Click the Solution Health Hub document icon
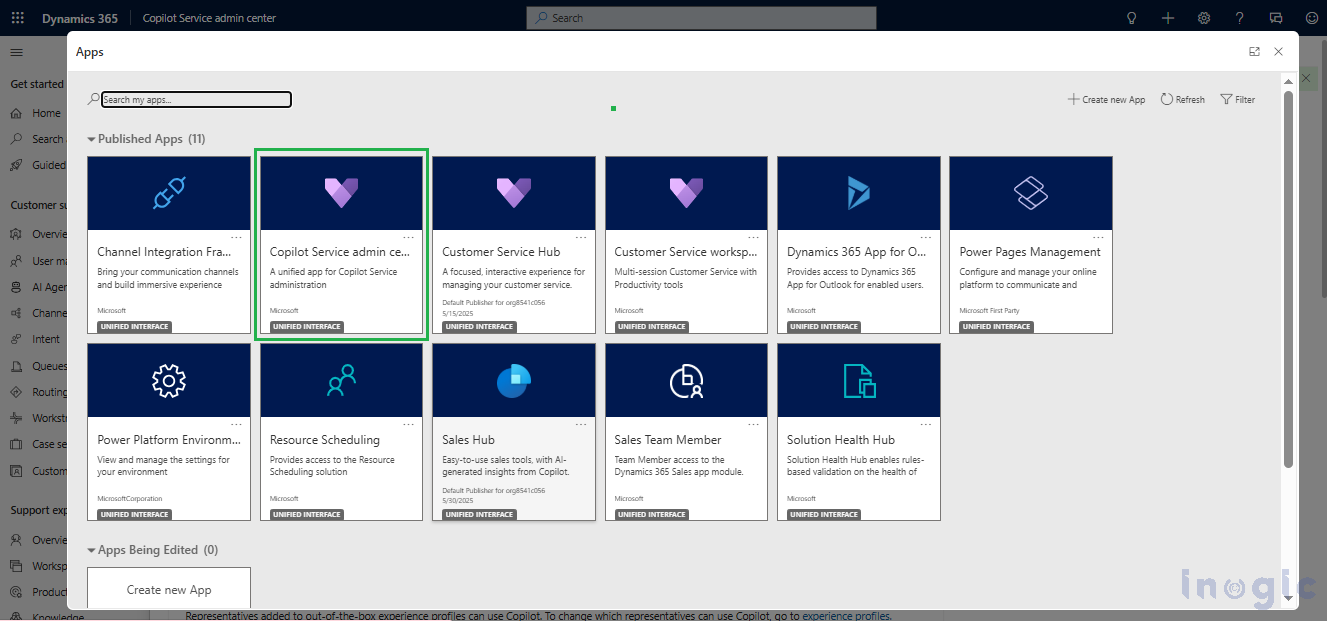 tap(859, 380)
